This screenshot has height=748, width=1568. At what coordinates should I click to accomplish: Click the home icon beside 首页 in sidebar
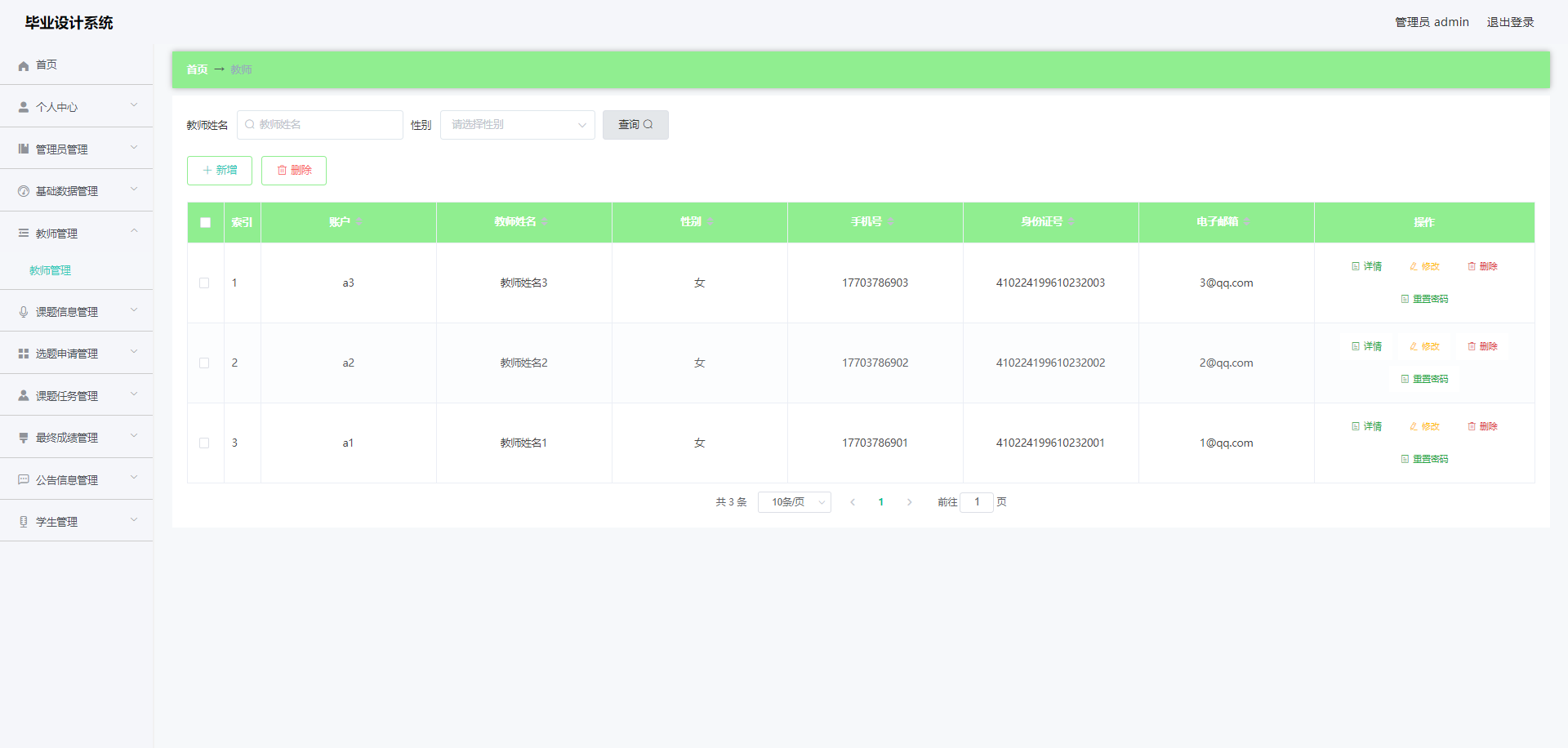tap(24, 65)
